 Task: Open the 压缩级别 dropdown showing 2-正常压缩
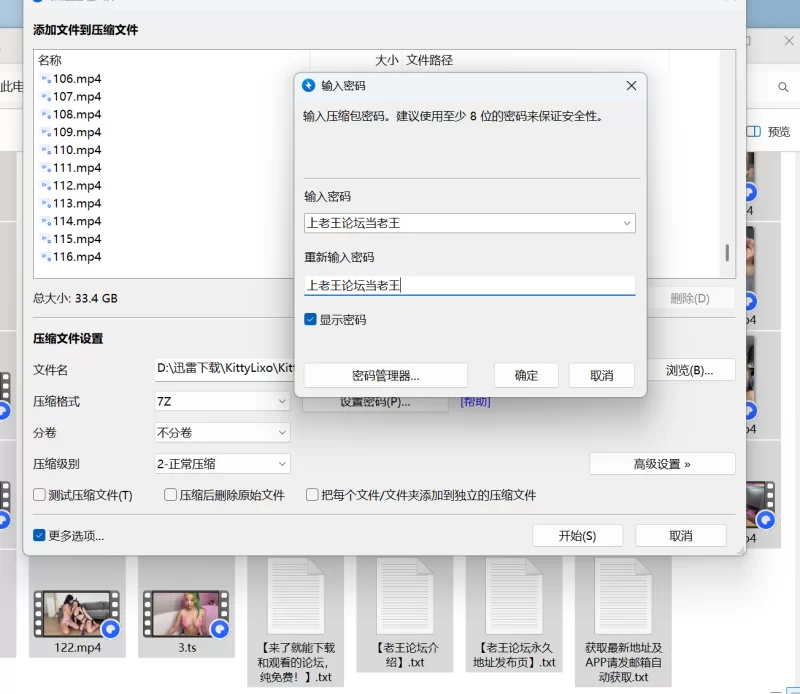pos(221,464)
